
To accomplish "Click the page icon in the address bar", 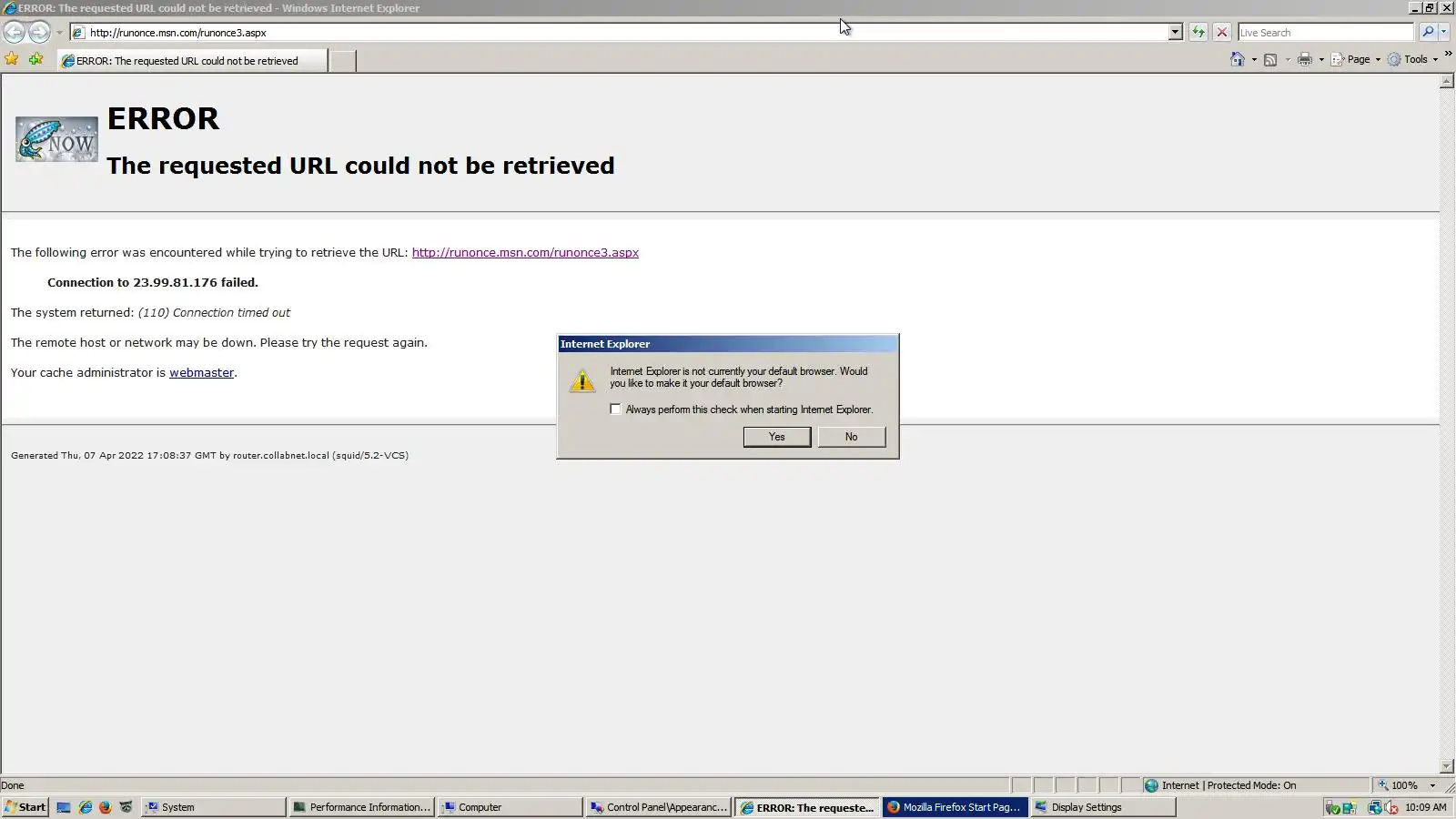I will (79, 33).
